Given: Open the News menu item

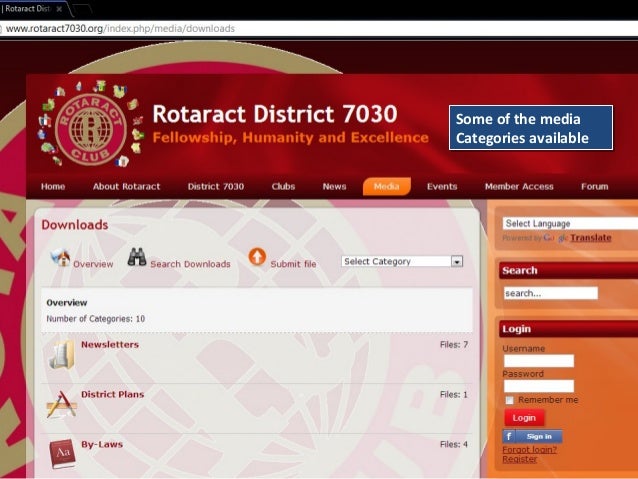Looking at the screenshot, I should [x=334, y=186].
